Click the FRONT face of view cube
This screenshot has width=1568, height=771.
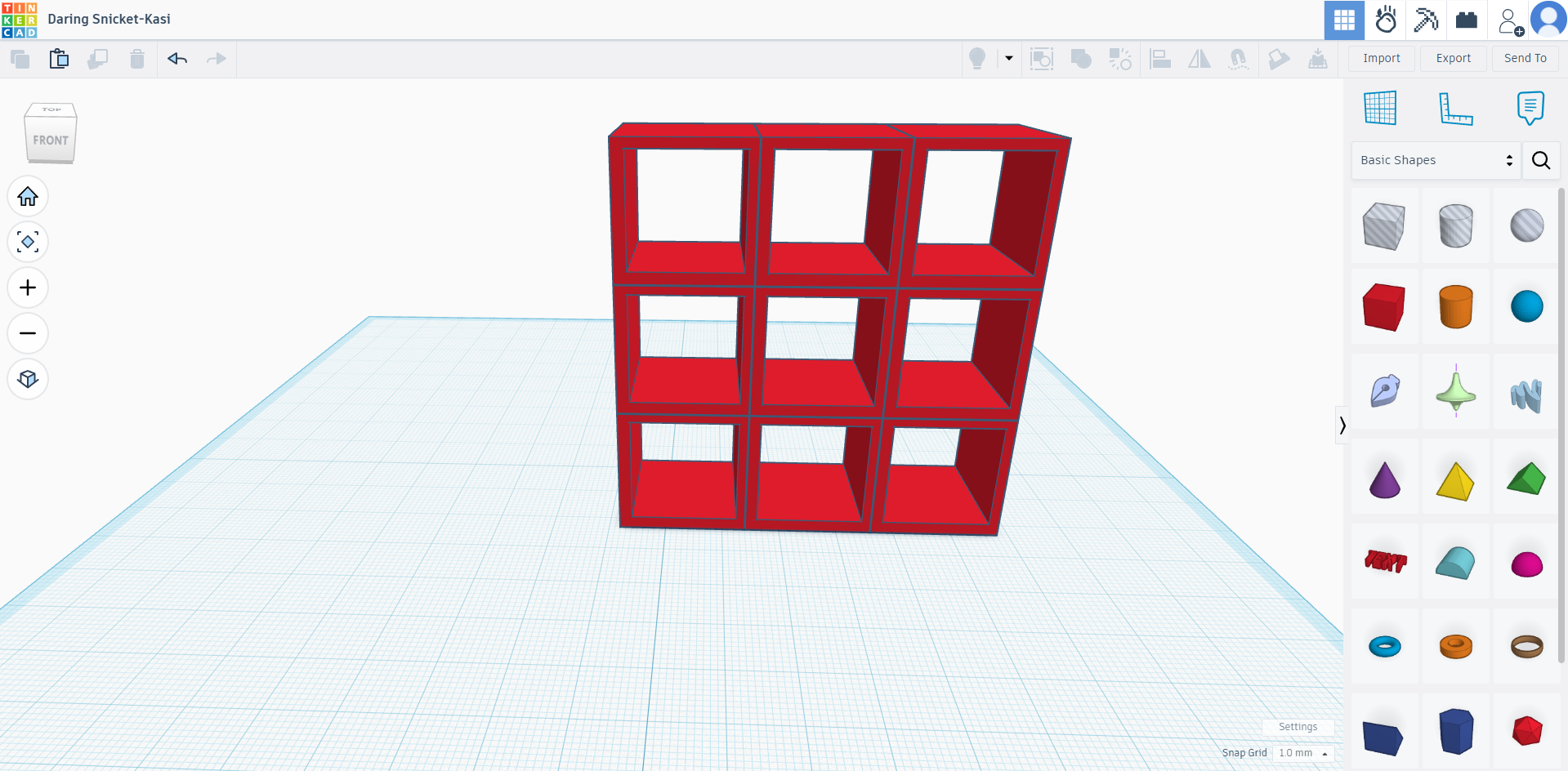pyautogui.click(x=51, y=140)
